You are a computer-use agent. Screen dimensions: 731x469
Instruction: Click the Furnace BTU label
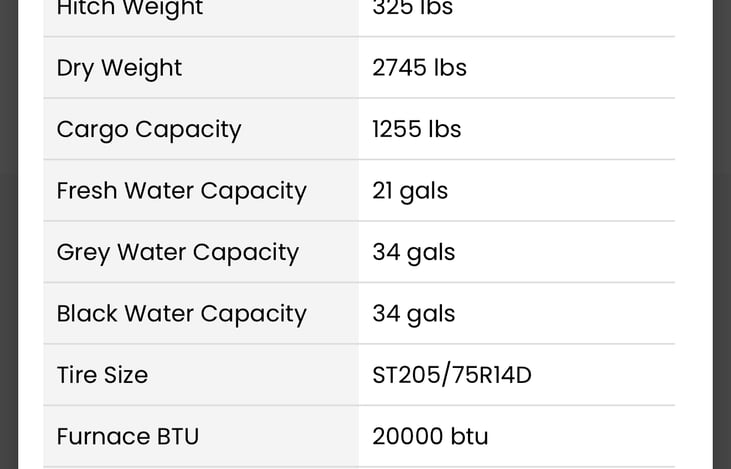128,437
